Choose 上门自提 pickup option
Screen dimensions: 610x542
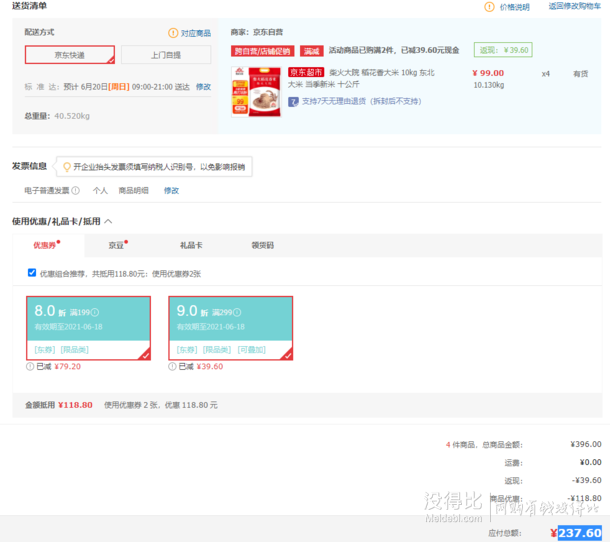(x=166, y=54)
